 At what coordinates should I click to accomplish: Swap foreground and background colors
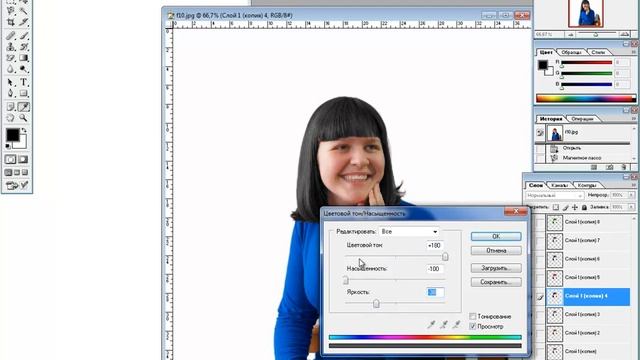click(24, 131)
